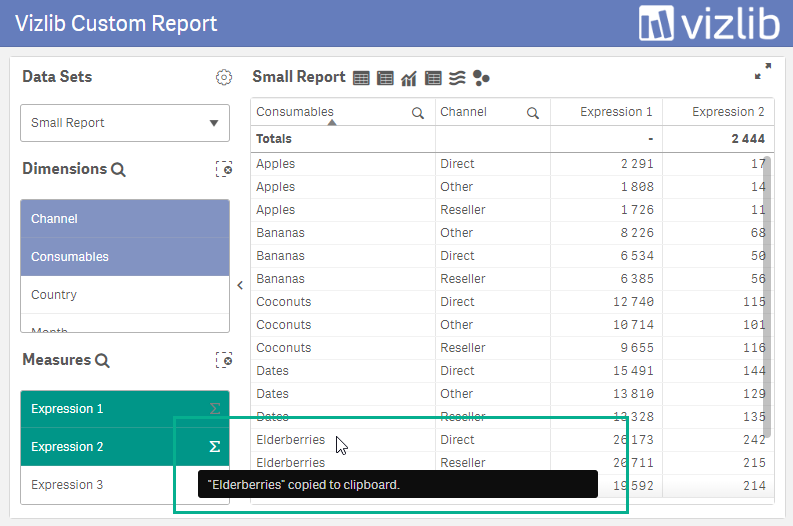The height and width of the screenshot is (526, 793).
Task: Select value 1 808 cell
Action: [606, 187]
